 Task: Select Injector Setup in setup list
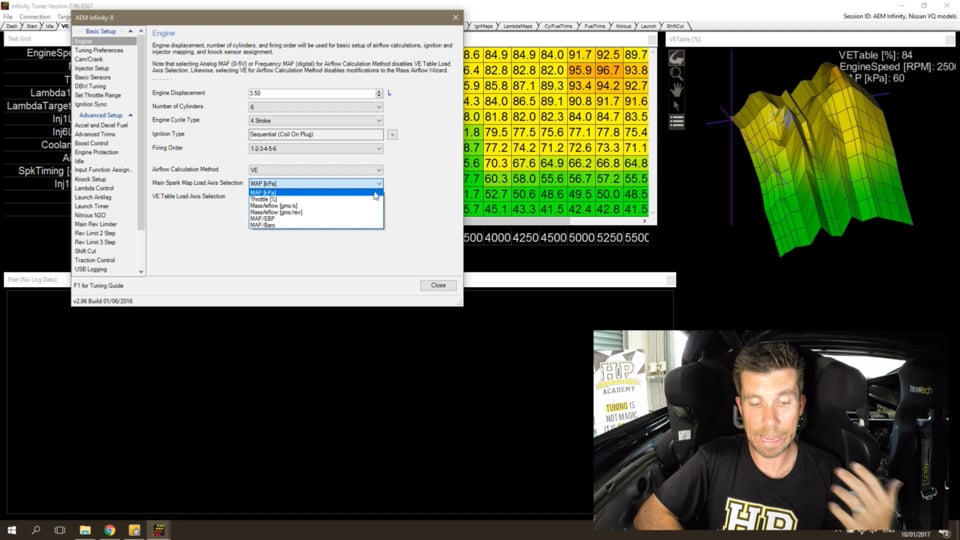tap(92, 69)
